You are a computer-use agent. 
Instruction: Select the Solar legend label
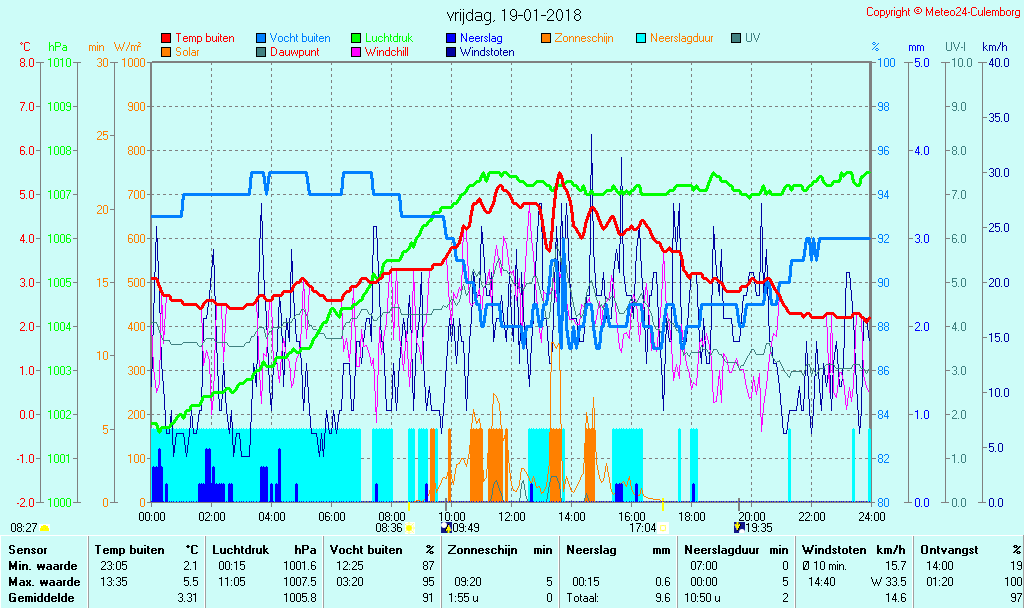point(191,52)
